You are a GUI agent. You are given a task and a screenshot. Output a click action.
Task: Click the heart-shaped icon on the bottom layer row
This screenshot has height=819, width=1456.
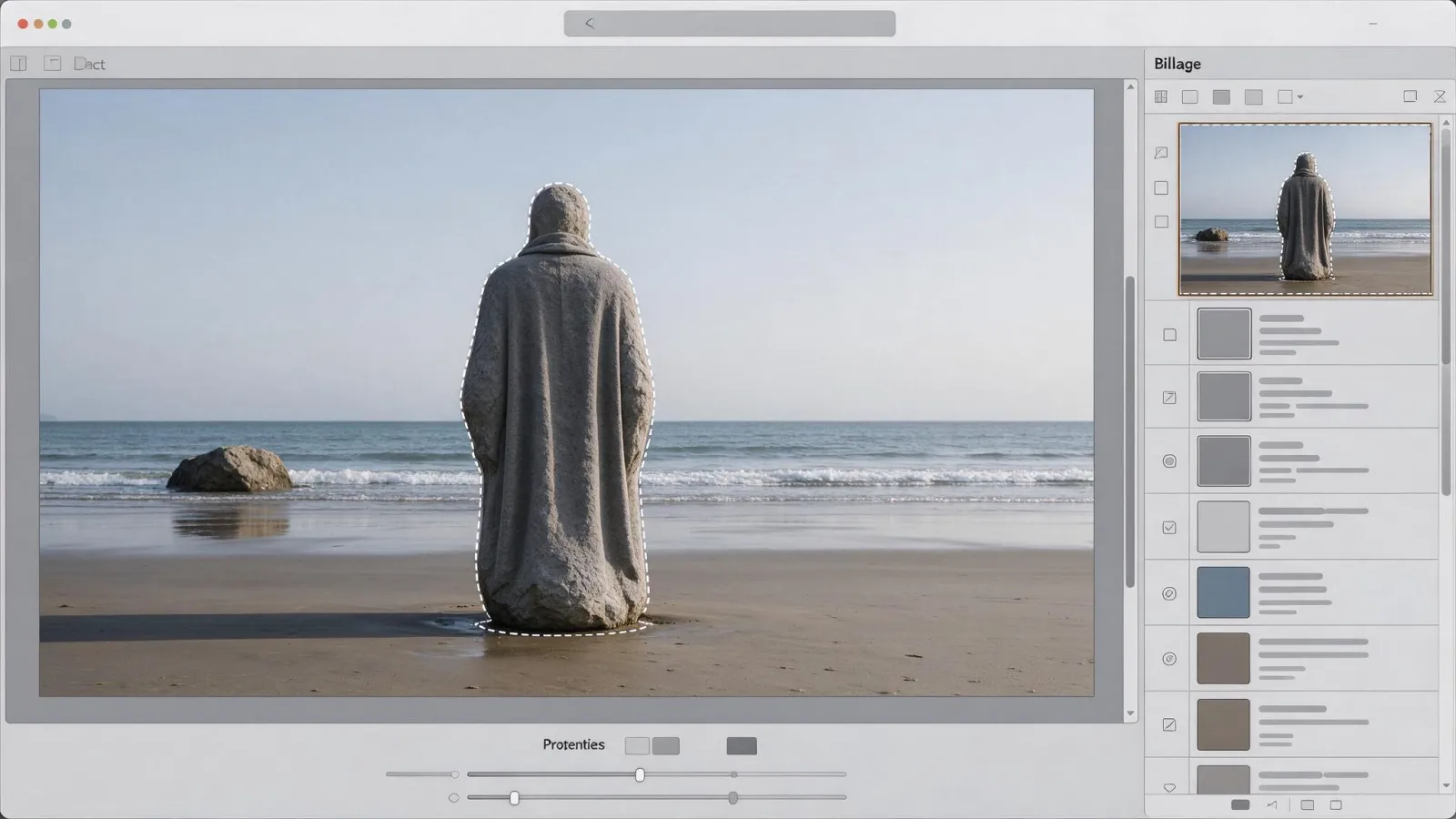point(1169,788)
